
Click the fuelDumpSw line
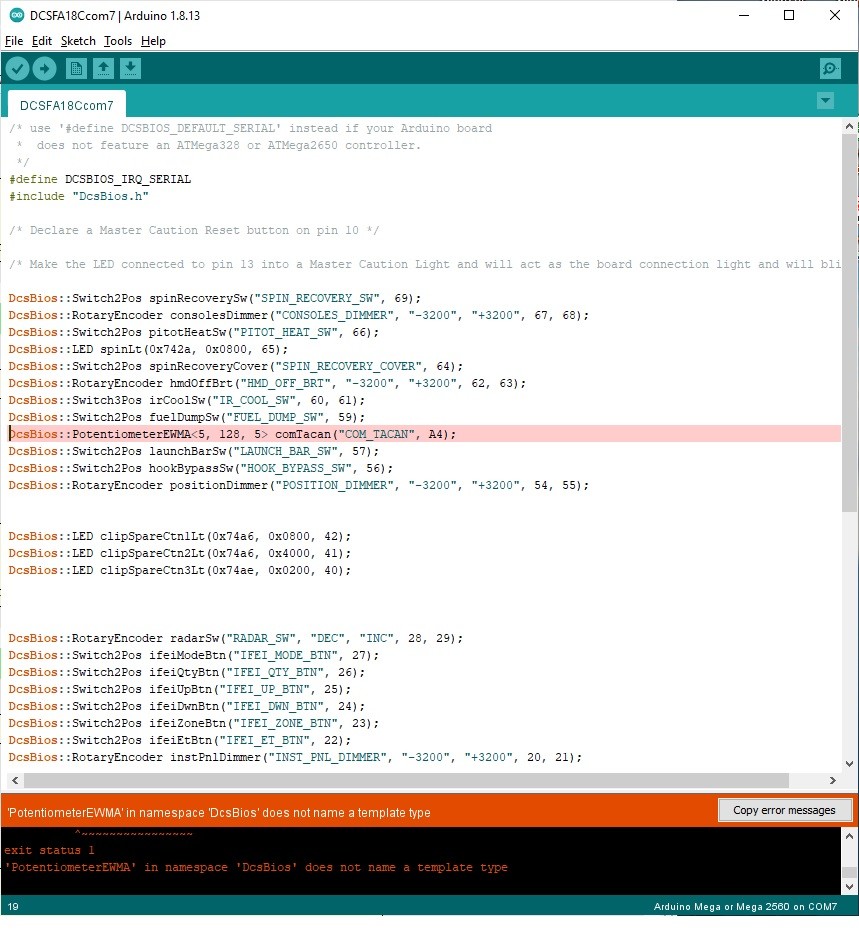(186, 417)
